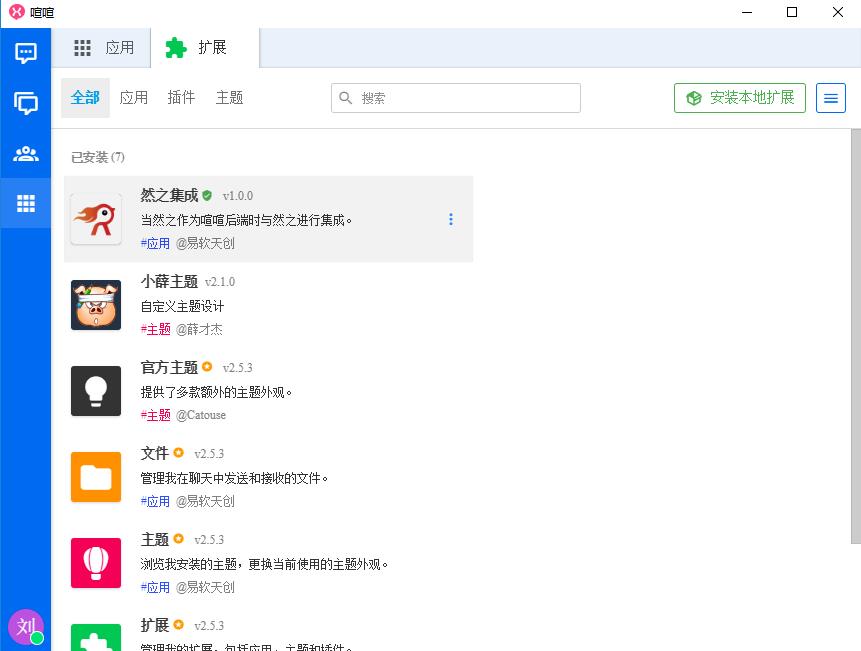The width and height of the screenshot is (861, 651).
Task: Click the 官方主题 lightbulb icon
Action: click(96, 391)
